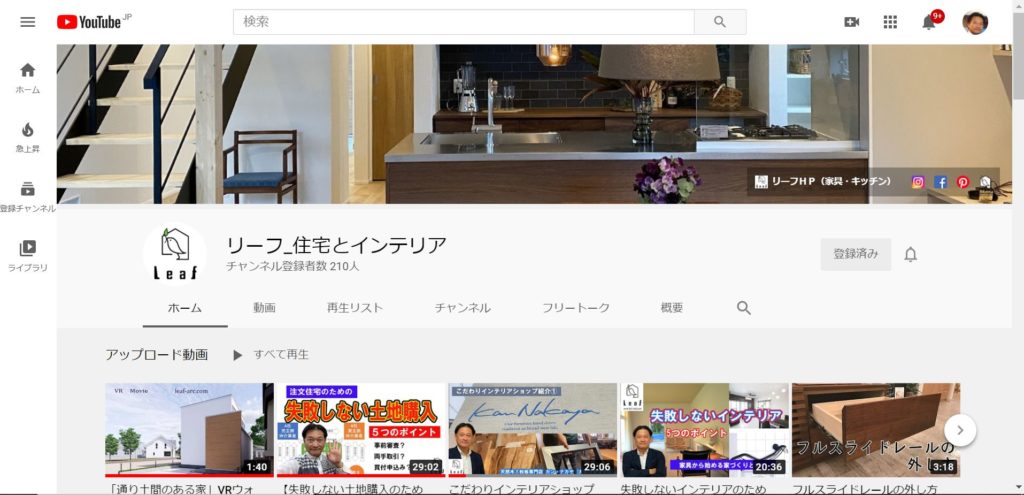1024x495 pixels.
Task: Open the last Leaf icon link on banner
Action: [985, 182]
